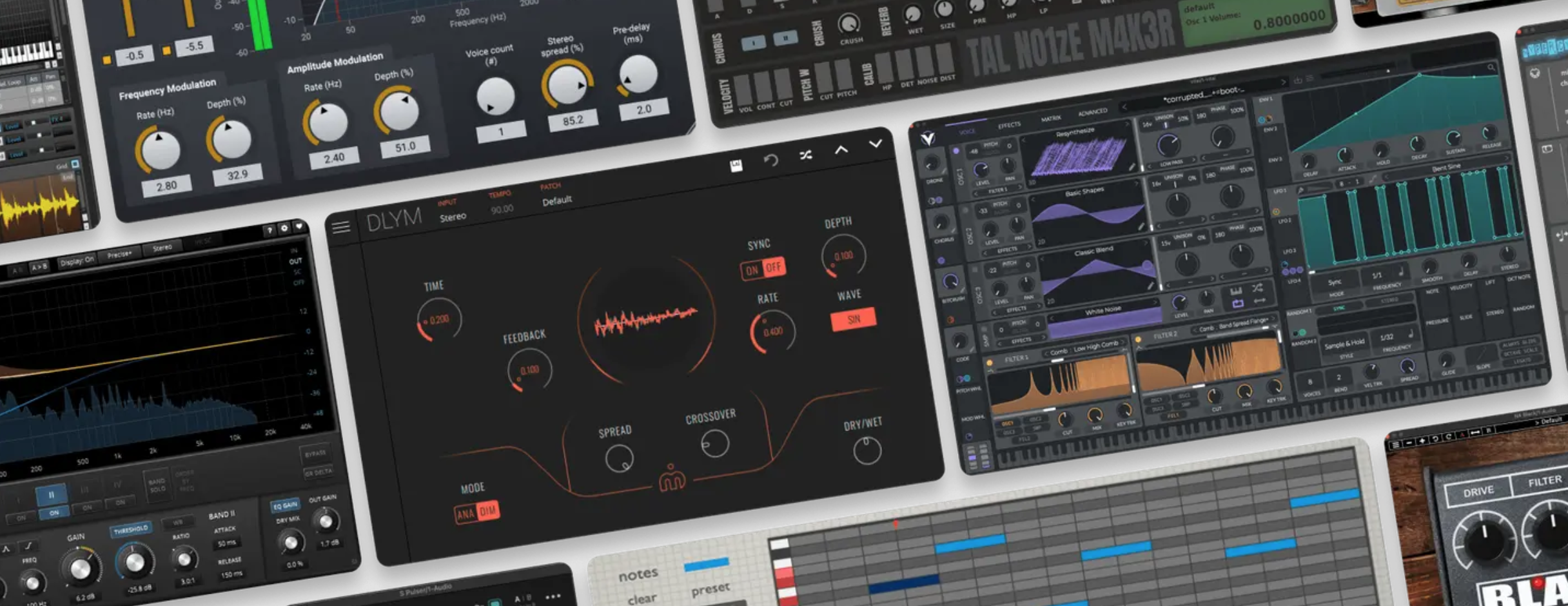Click the TEMPO value 90.00 in DLYM
The image size is (1568, 606).
point(502,209)
